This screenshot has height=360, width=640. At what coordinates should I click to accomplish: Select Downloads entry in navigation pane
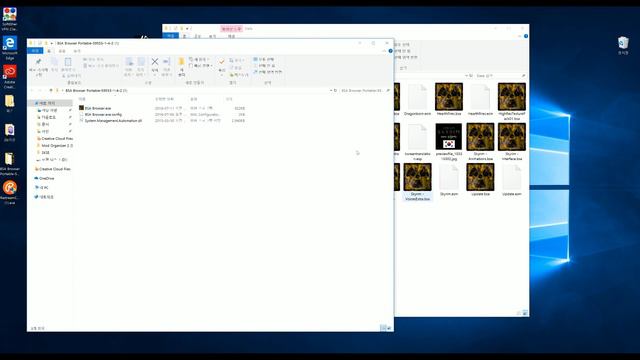pyautogui.click(x=48, y=118)
